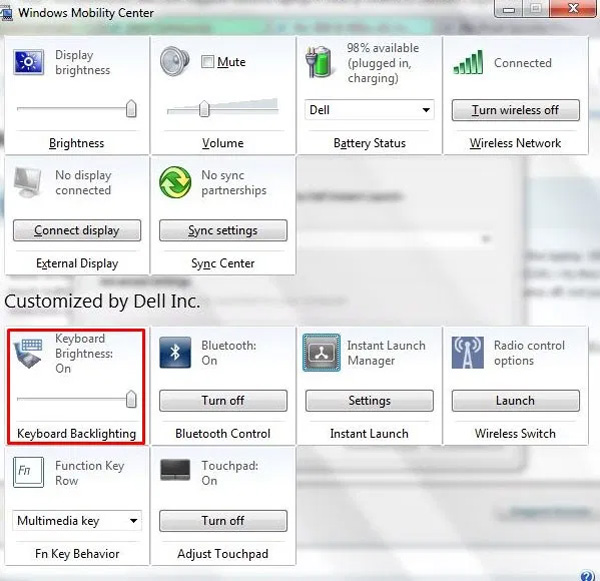Click the Windows Mobility Center title icon
The height and width of the screenshot is (581, 600).
[5, 15]
